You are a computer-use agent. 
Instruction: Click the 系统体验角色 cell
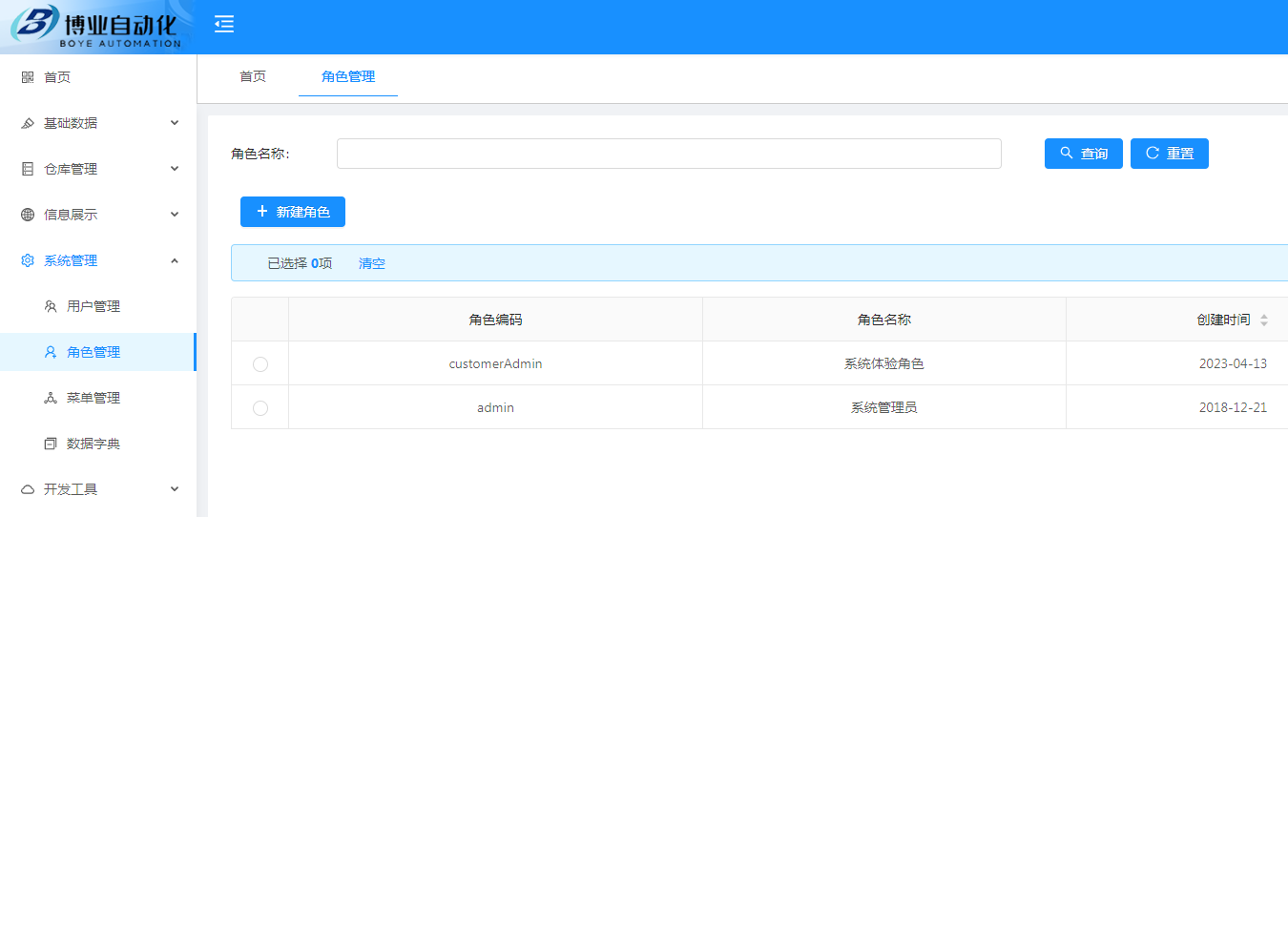(x=884, y=363)
